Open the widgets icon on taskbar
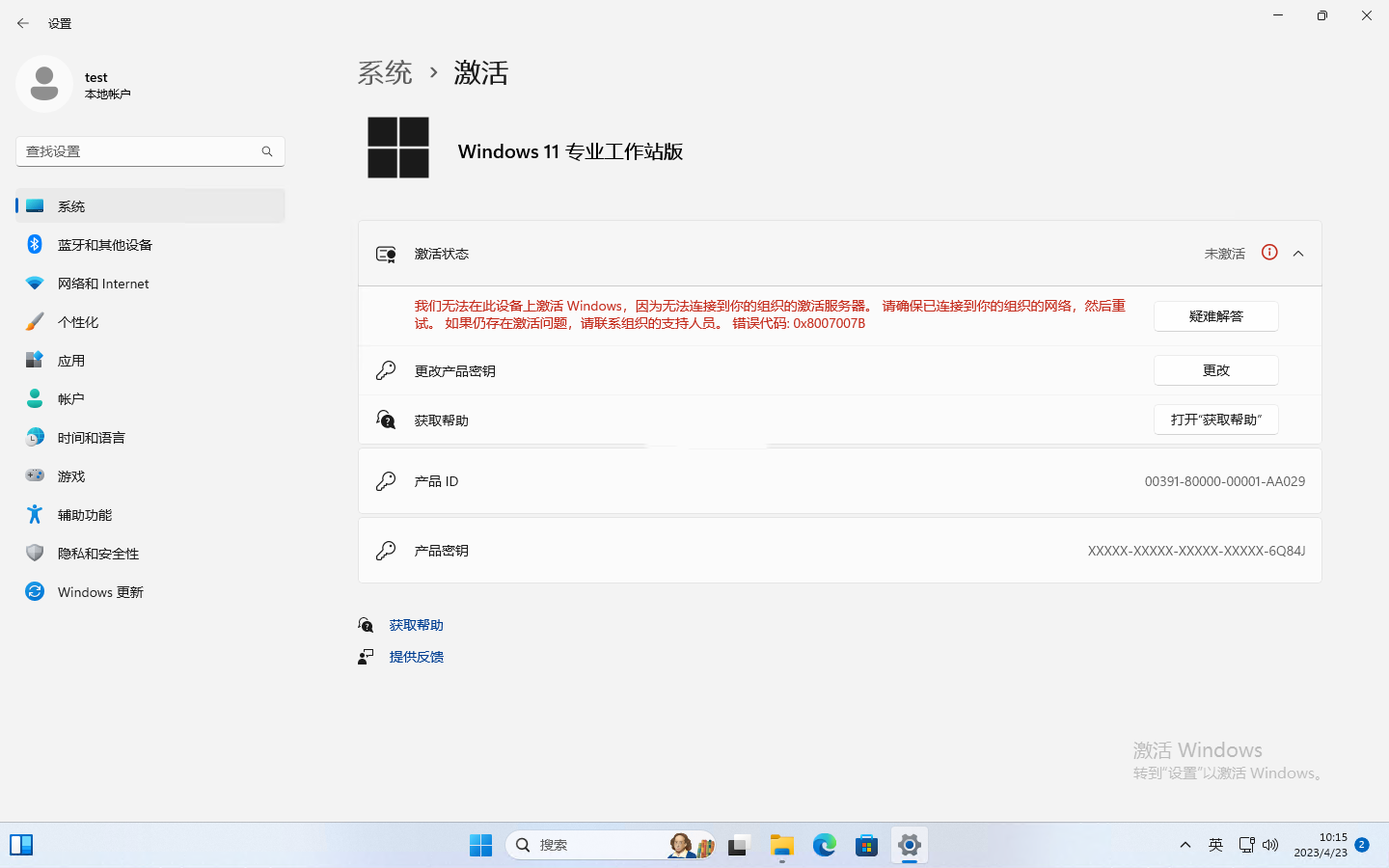The image size is (1389, 868). coord(21,845)
